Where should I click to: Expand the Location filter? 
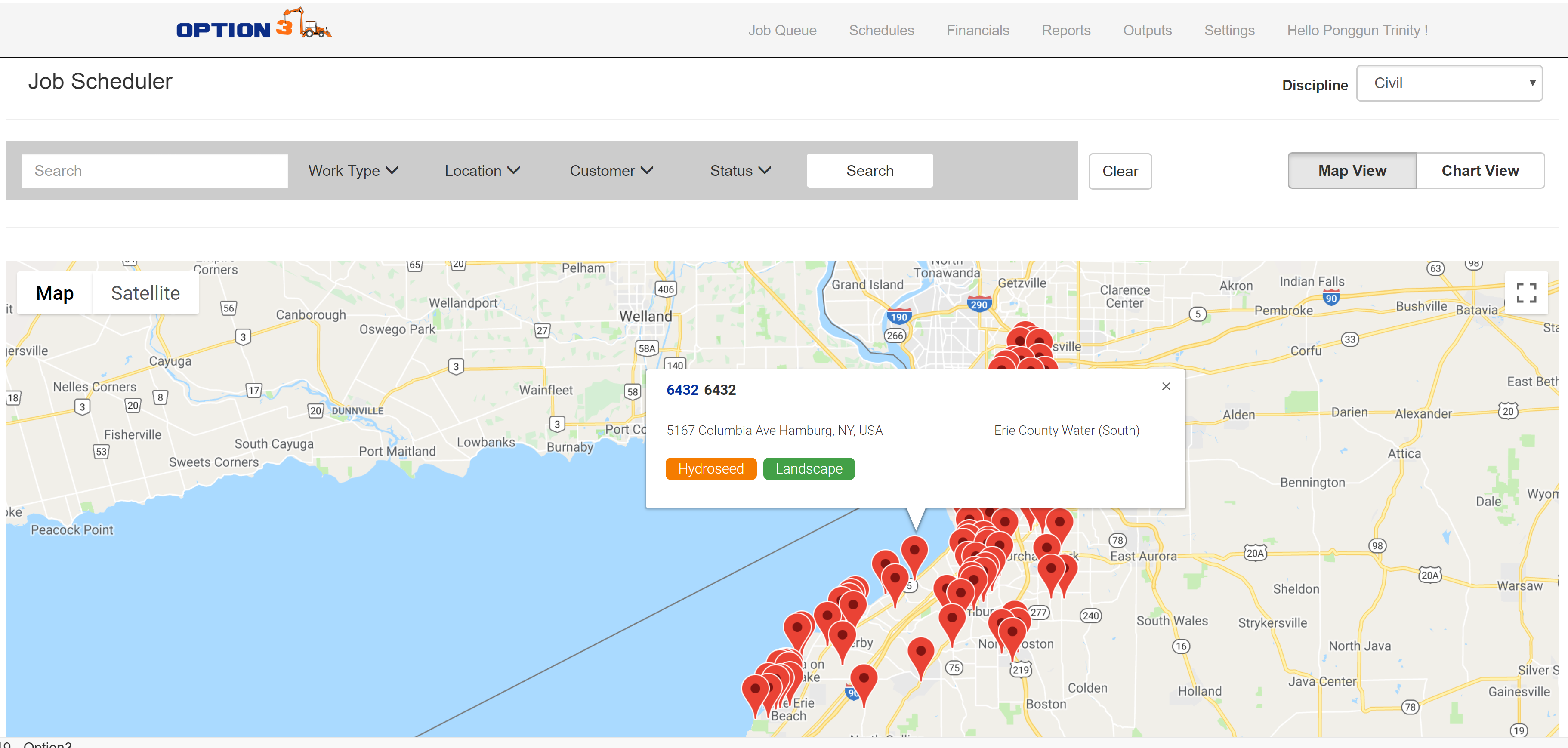point(482,171)
